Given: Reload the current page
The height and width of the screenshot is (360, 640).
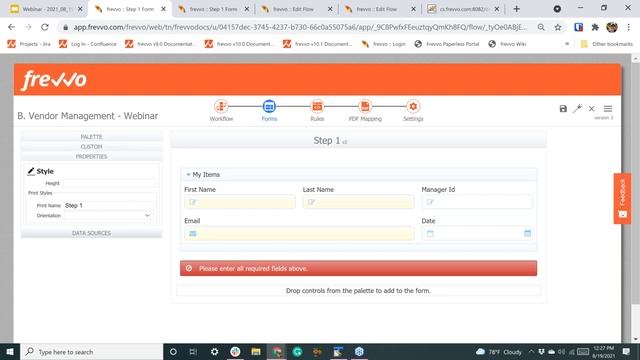Looking at the screenshot, I should point(45,27).
